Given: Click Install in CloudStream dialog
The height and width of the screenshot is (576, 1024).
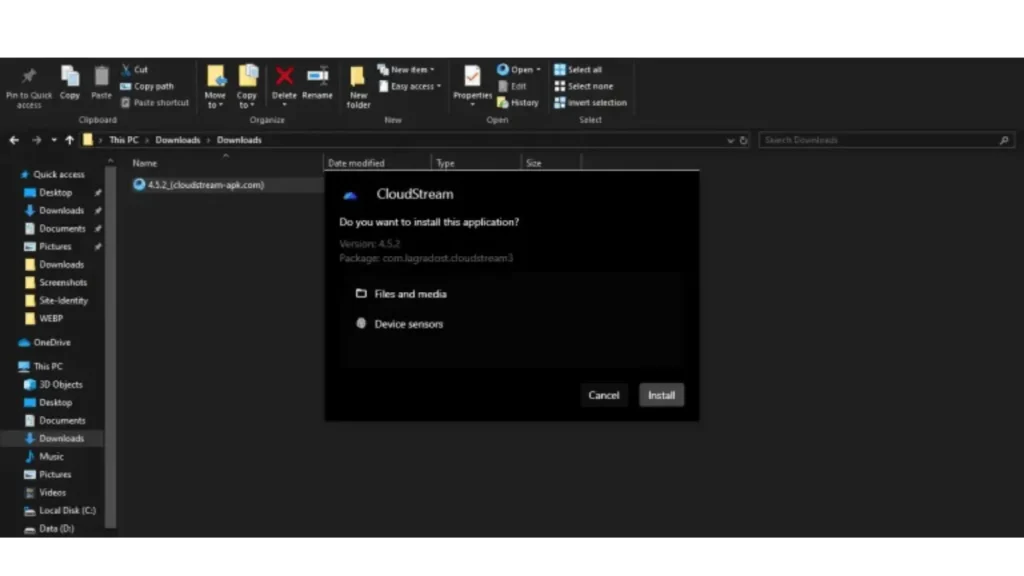Looking at the screenshot, I should [661, 395].
